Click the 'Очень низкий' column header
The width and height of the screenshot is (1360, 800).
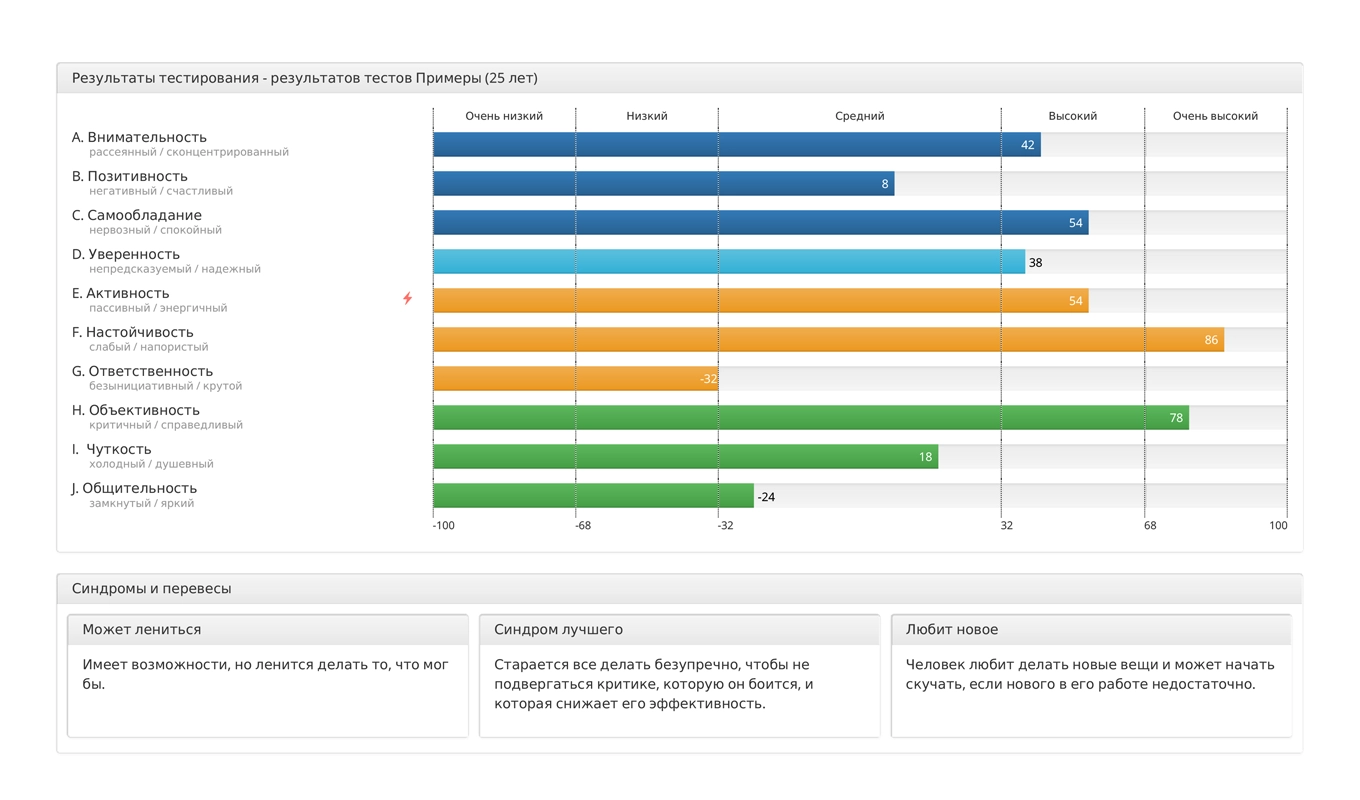(504, 116)
